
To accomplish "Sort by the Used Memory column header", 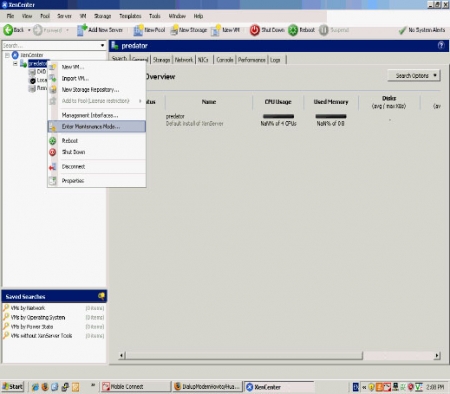I will point(331,102).
